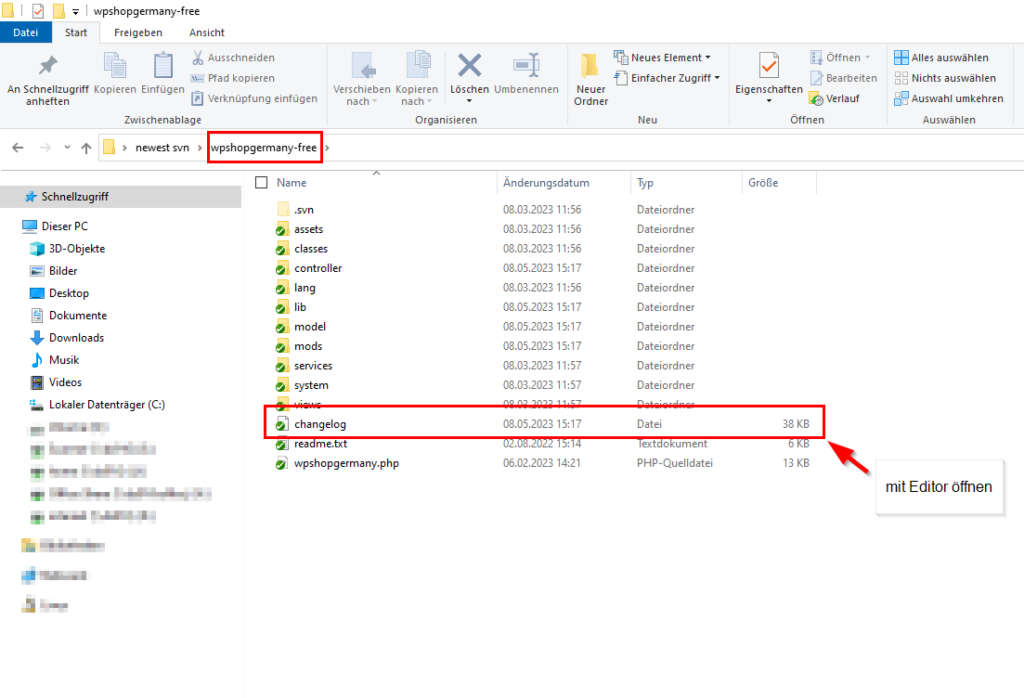Image resolution: width=1024 pixels, height=698 pixels.
Task: Sort by the Änderungsdatum column header
Action: [x=546, y=183]
